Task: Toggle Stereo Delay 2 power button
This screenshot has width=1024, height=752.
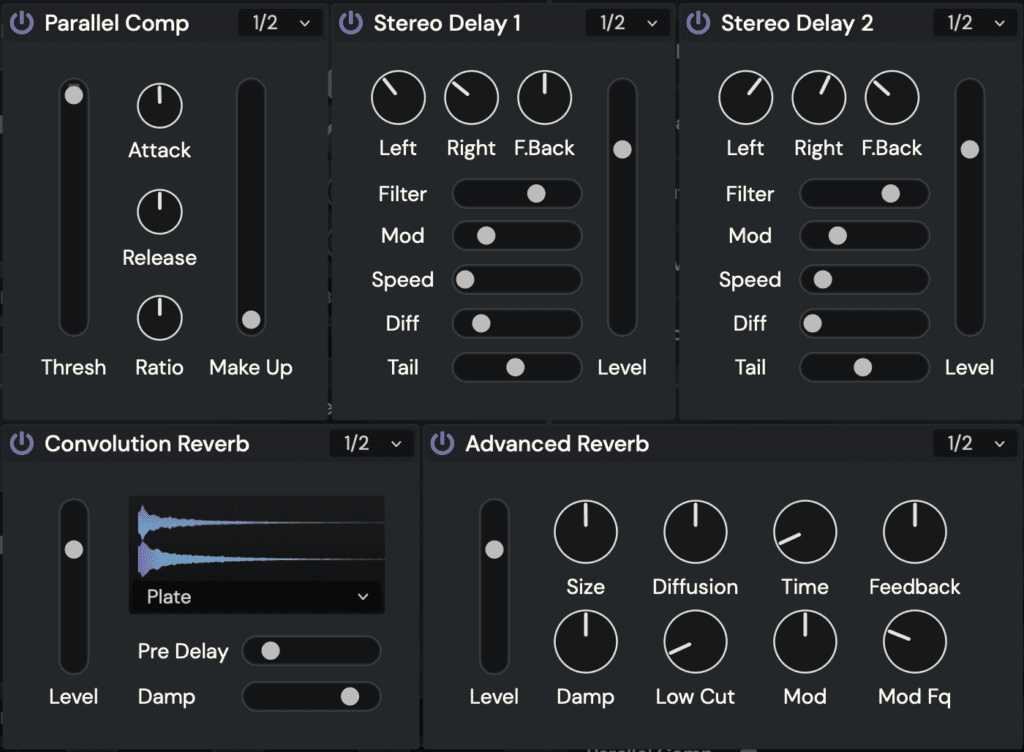Action: tap(698, 23)
